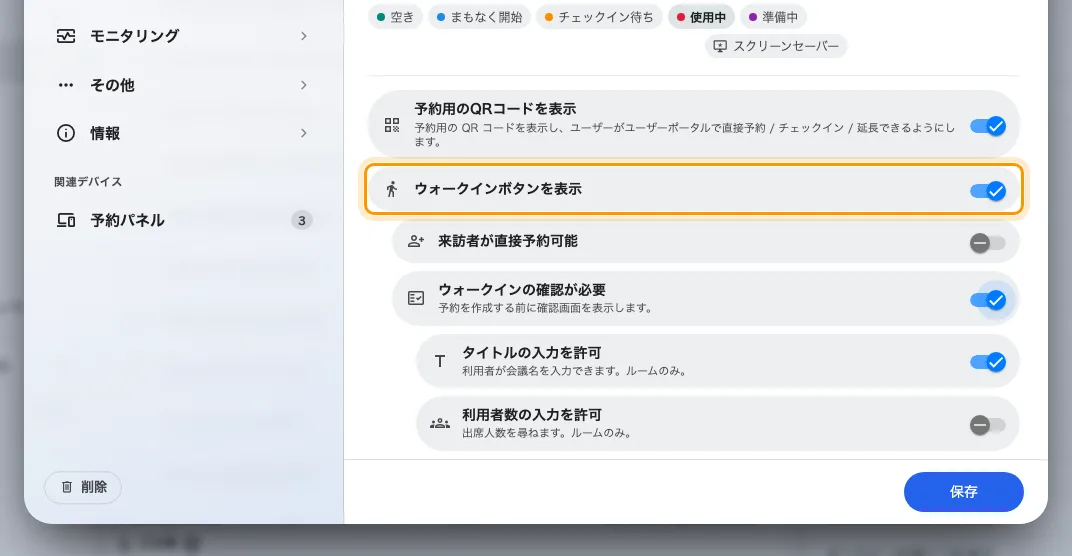The height and width of the screenshot is (556, 1072).
Task: Click the QR code icon
Action: point(392,124)
